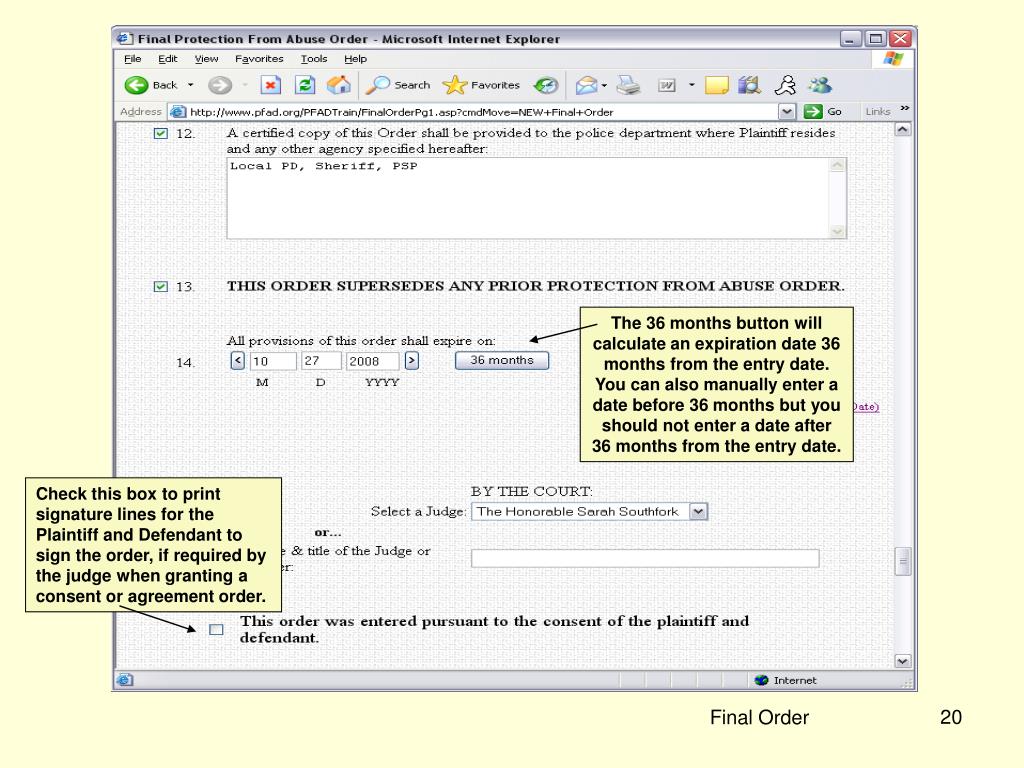This screenshot has height=768, width=1024.
Task: Uncheck item 13 supersedes checkbox
Action: [160, 287]
